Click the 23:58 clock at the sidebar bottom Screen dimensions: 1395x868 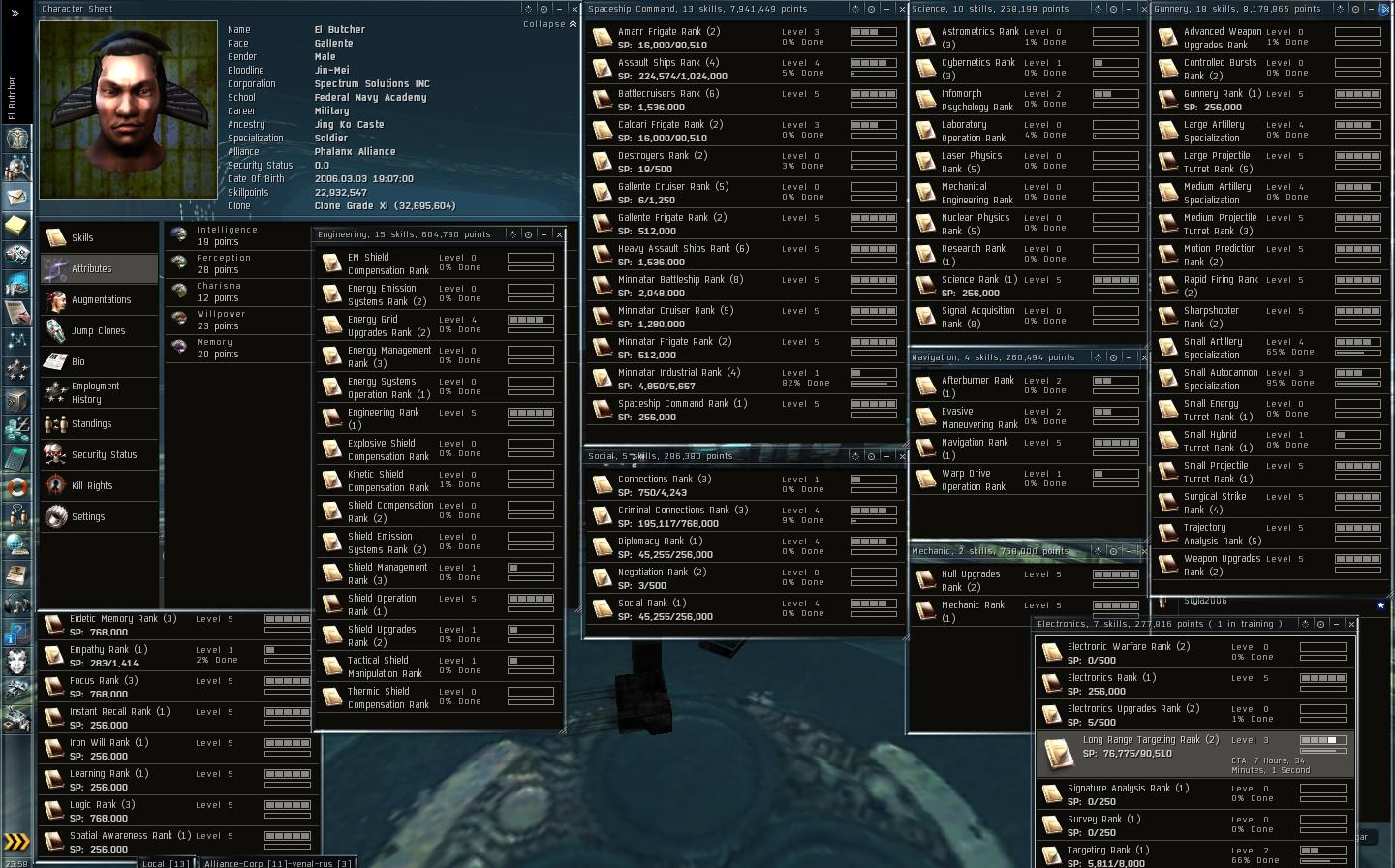(x=16, y=863)
